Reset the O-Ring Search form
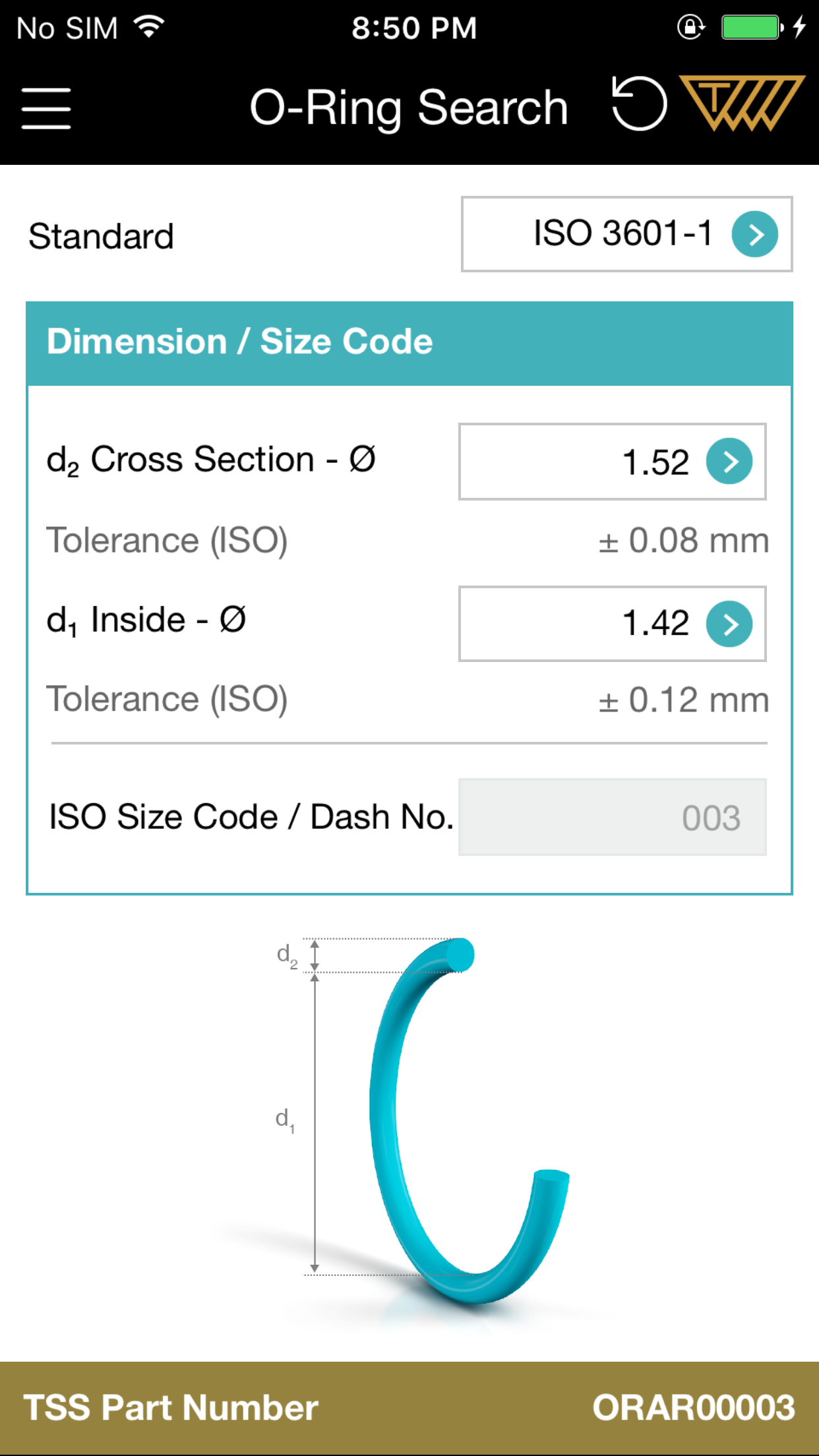Viewport: 819px width, 1456px height. click(637, 104)
